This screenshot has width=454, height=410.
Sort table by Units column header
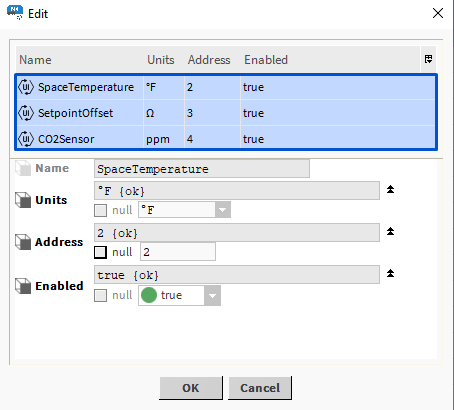click(161, 60)
